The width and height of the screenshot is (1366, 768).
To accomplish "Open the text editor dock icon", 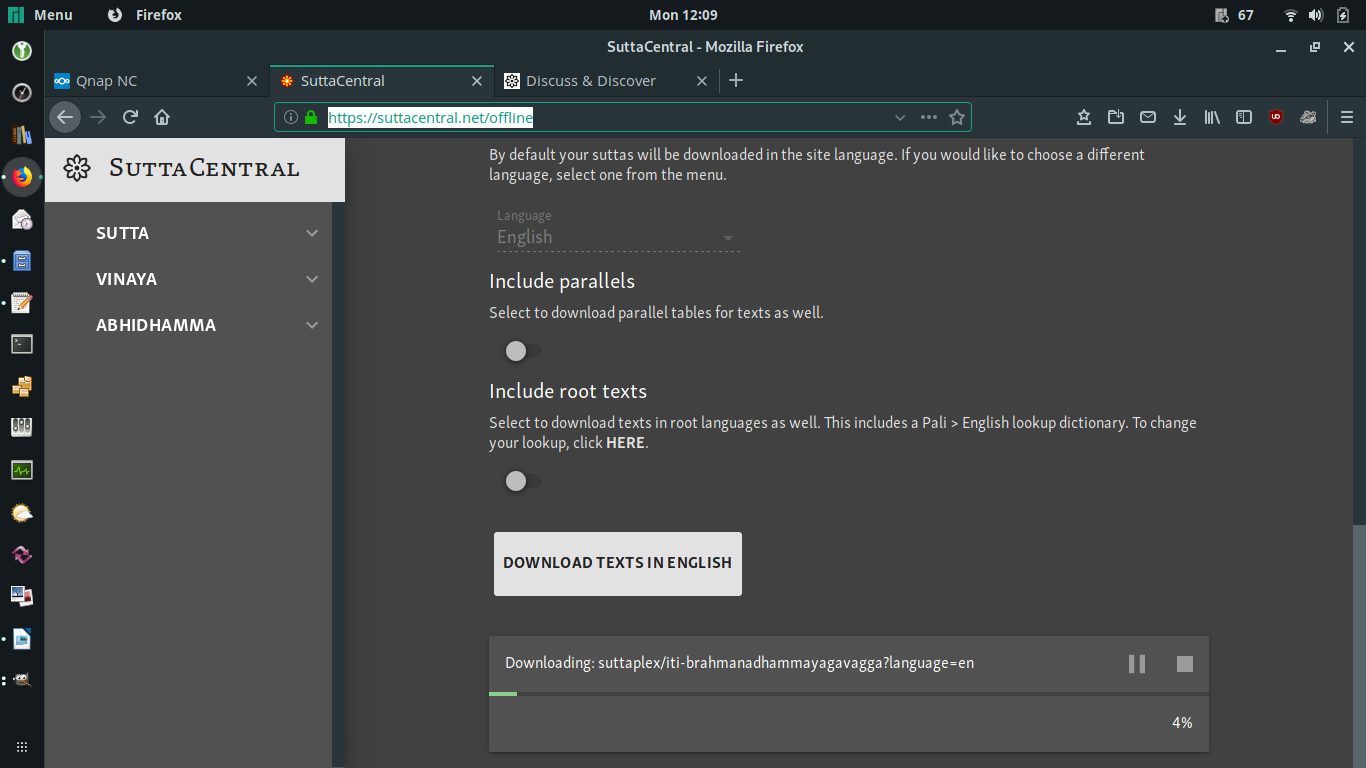I will point(22,302).
